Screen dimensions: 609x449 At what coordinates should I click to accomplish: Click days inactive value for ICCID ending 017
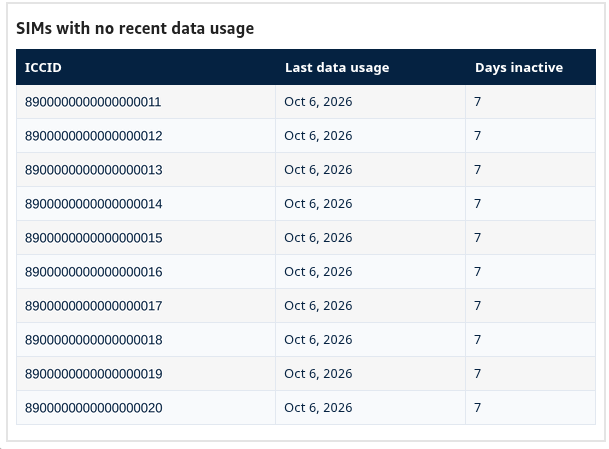tap(478, 306)
